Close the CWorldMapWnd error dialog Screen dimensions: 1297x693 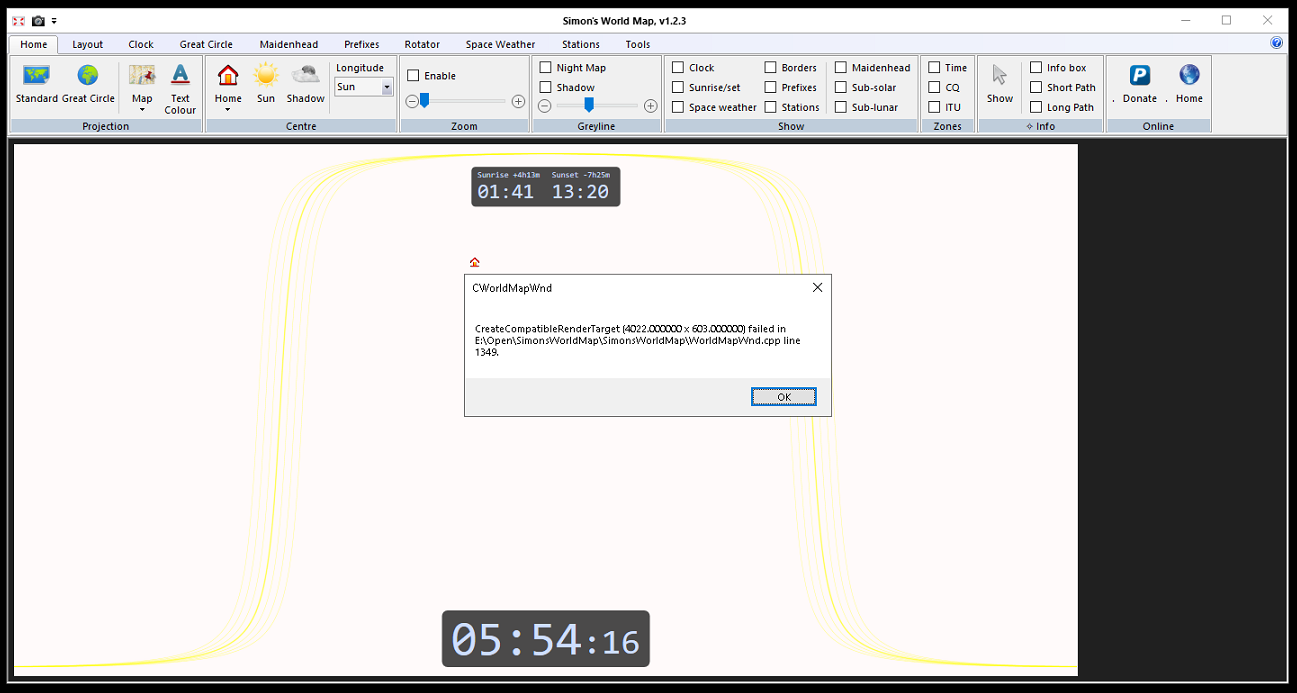click(817, 288)
